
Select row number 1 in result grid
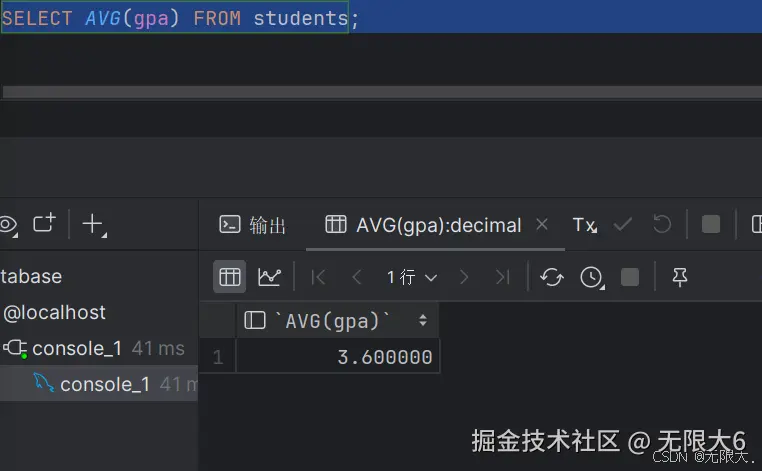point(218,357)
